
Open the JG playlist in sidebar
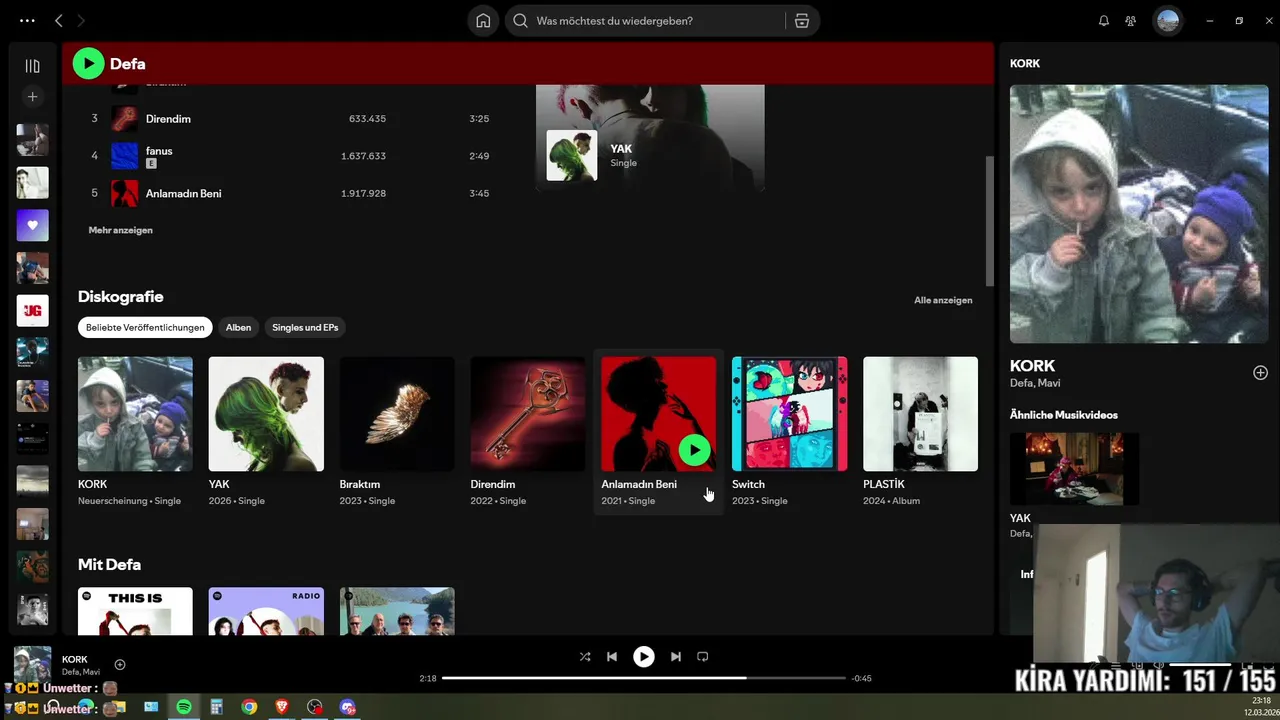(32, 311)
